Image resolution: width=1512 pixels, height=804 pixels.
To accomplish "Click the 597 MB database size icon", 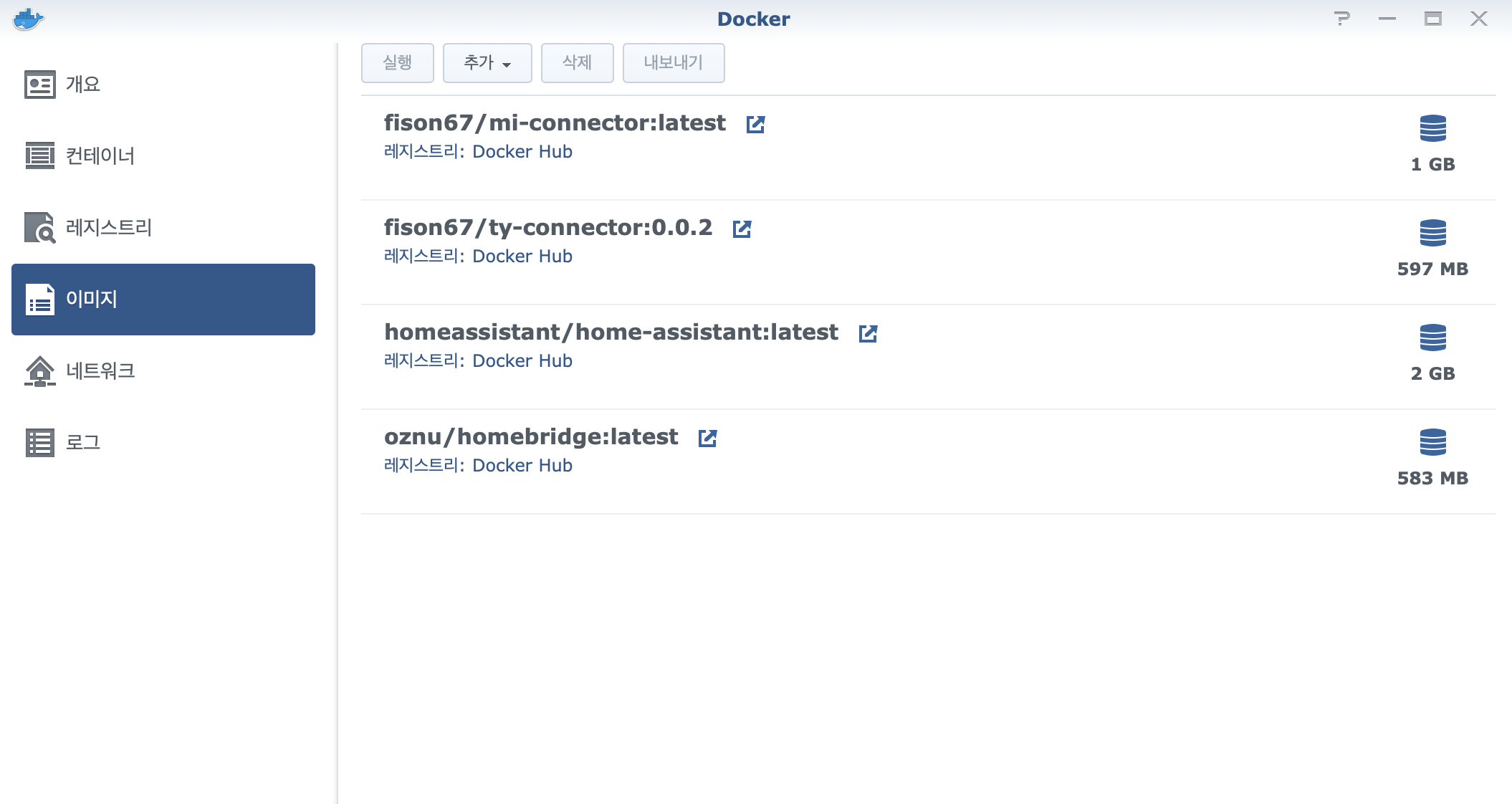I will coord(1432,234).
